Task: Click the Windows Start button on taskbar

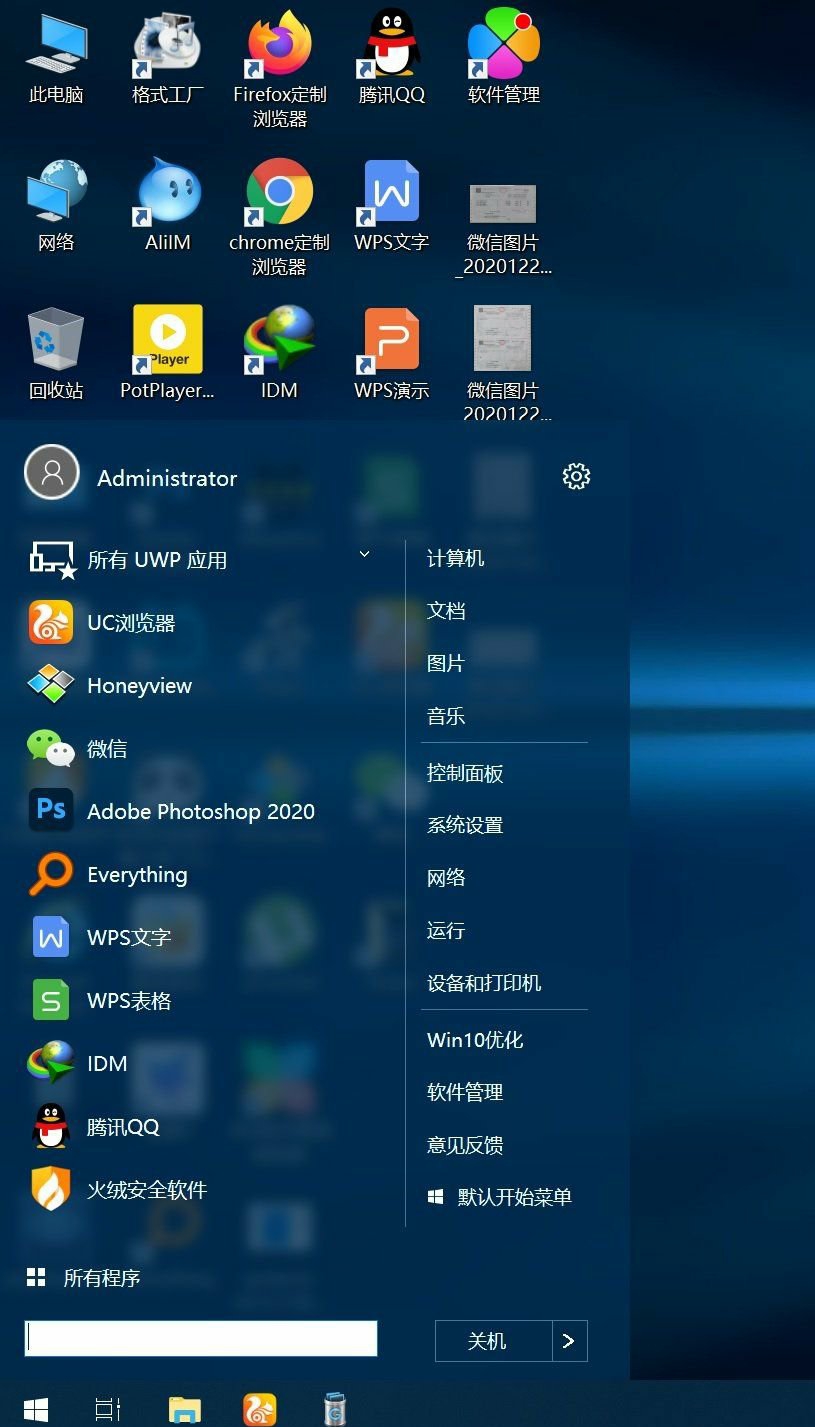Action: [36, 1409]
